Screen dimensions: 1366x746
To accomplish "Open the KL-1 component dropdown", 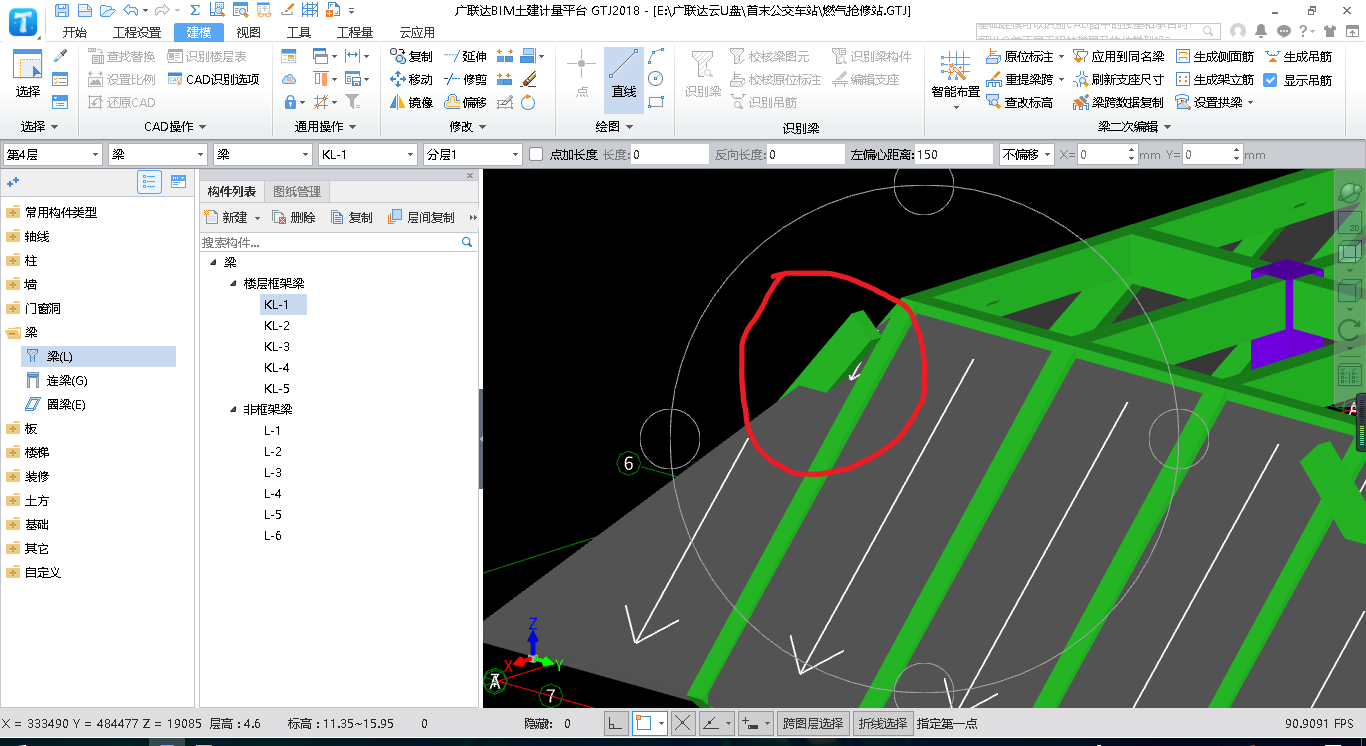I will click(367, 154).
